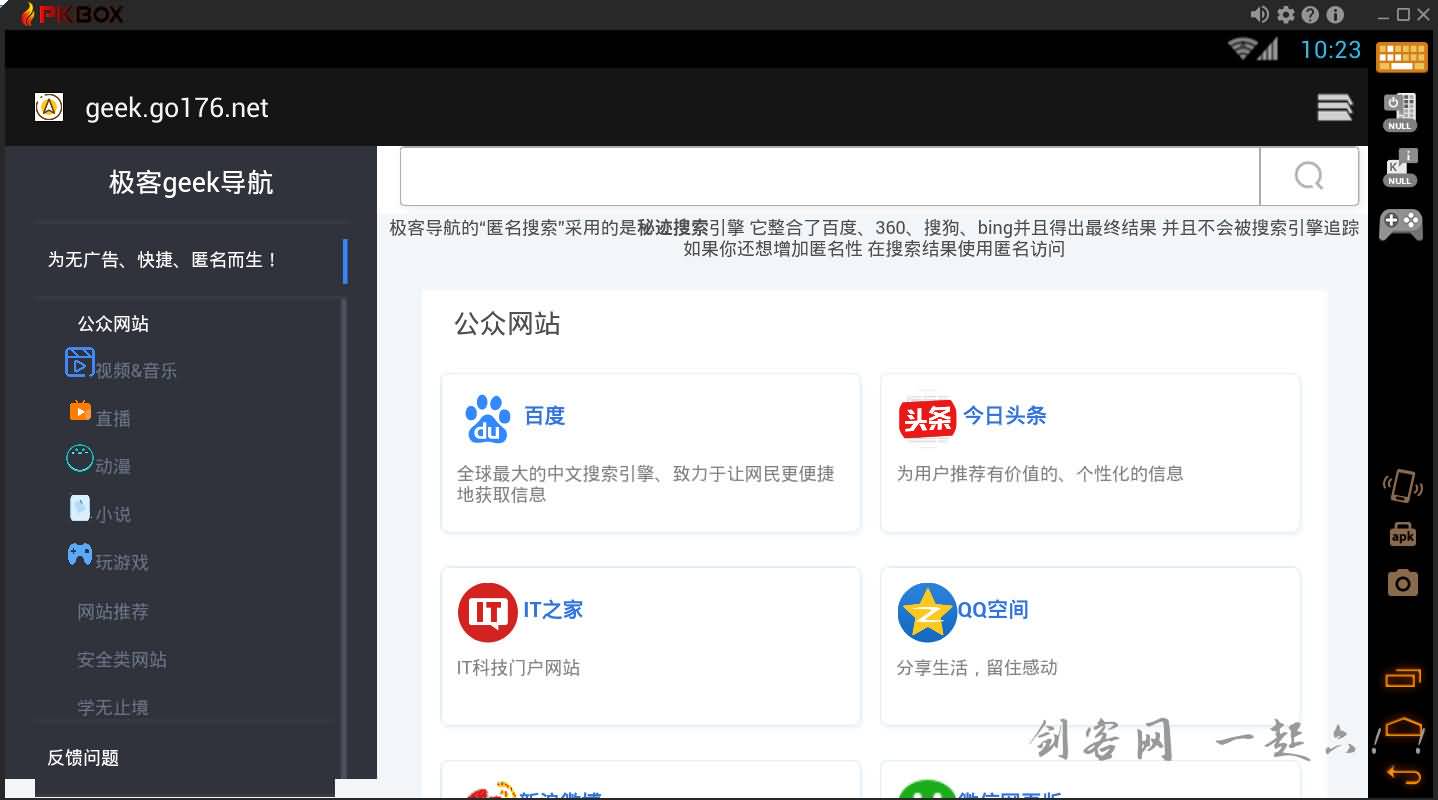The height and width of the screenshot is (800, 1438).
Task: Open the gamepad controller icon in sidebar
Action: pyautogui.click(x=1401, y=224)
